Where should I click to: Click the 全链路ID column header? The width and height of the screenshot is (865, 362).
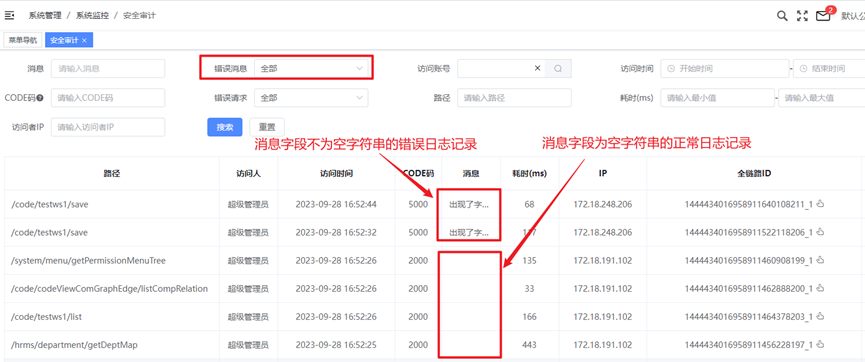(x=754, y=173)
